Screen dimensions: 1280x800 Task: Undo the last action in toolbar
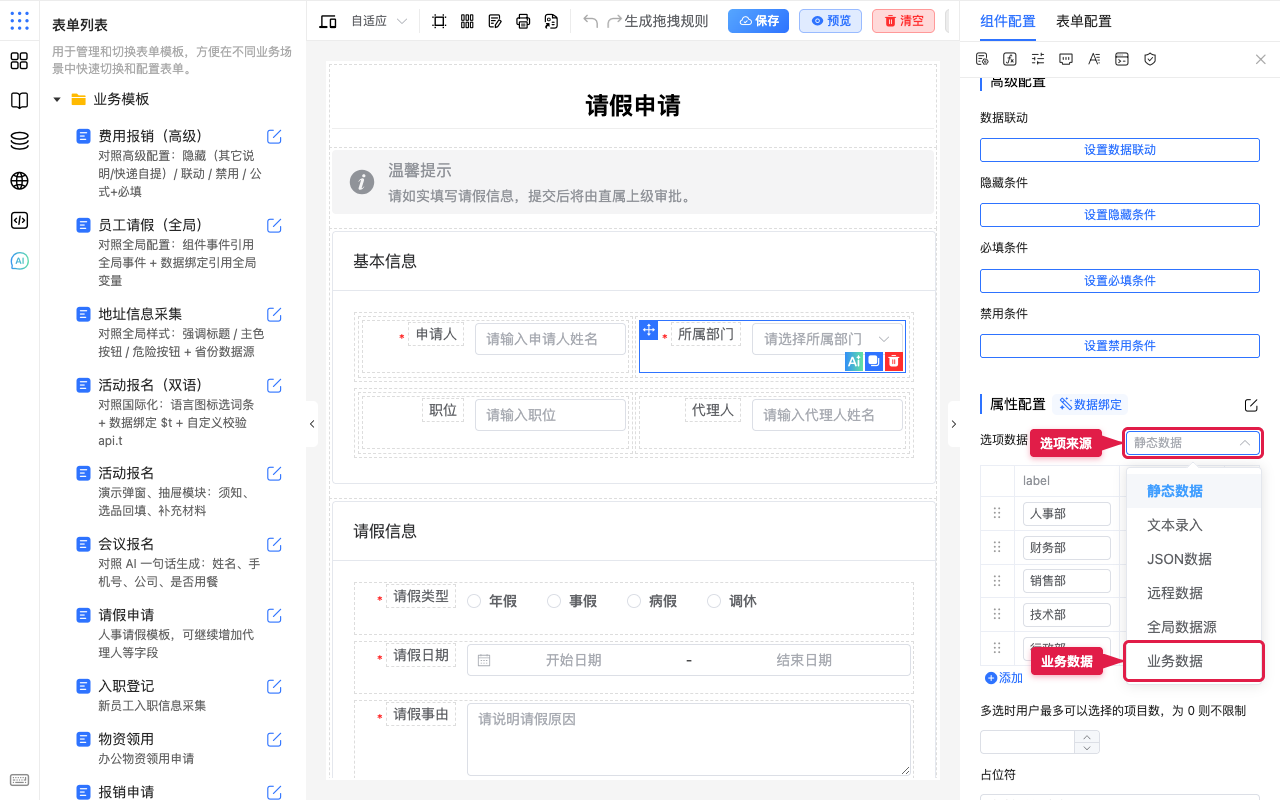pos(590,21)
